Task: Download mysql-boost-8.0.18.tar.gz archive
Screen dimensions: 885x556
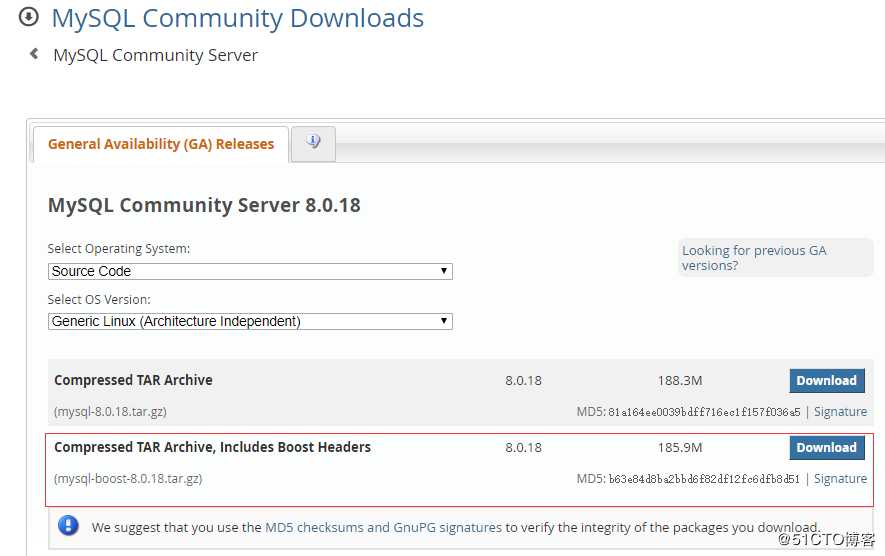Action: 827,448
